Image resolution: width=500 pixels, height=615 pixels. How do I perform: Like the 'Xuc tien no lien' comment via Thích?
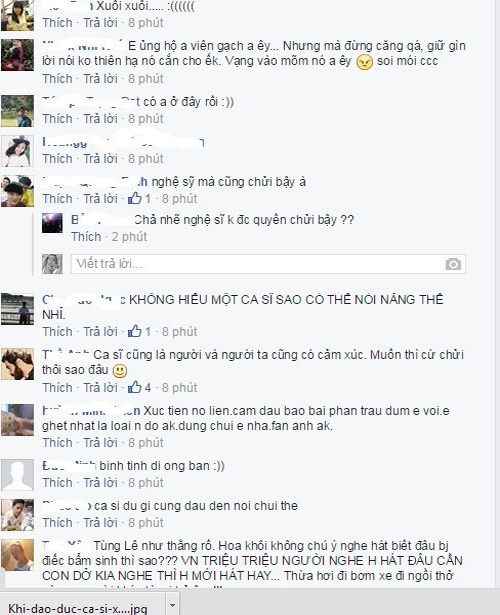[58, 443]
